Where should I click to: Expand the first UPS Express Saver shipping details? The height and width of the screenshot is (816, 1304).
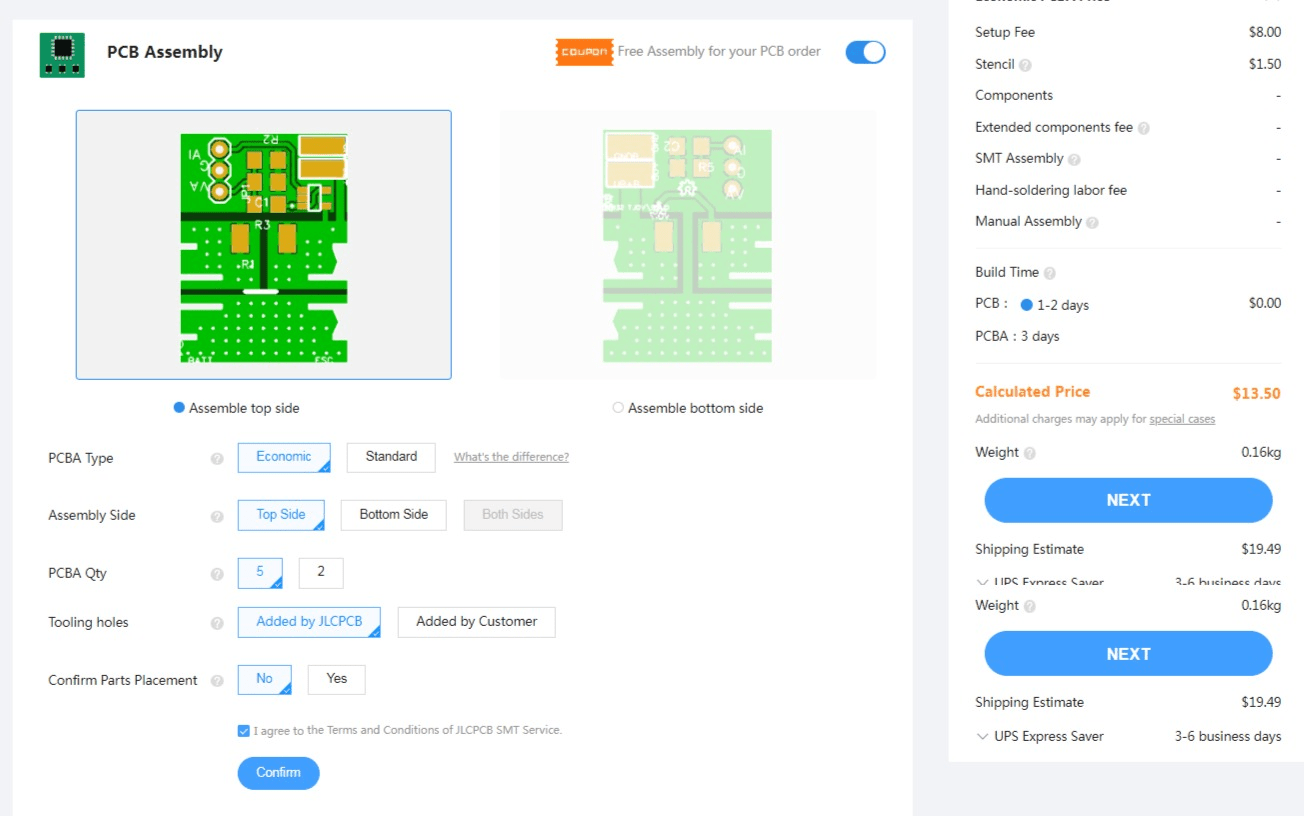tap(982, 583)
